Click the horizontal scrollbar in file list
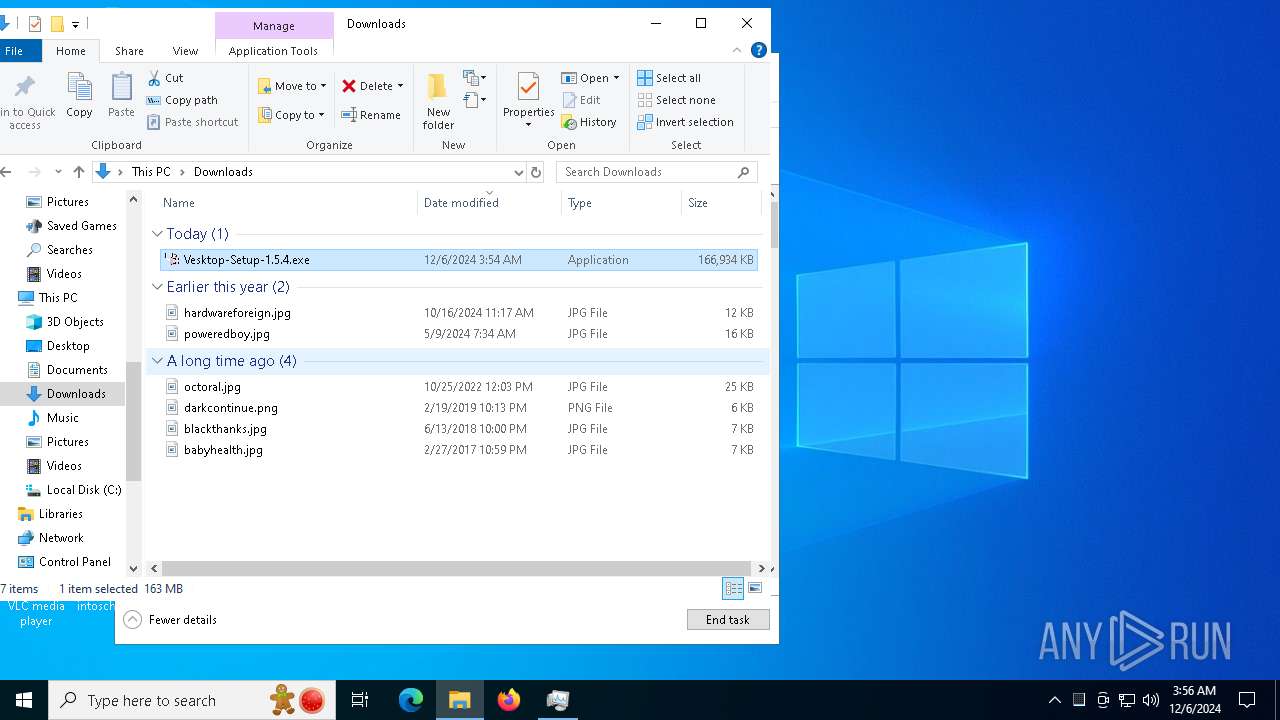This screenshot has width=1280, height=720. point(457,568)
